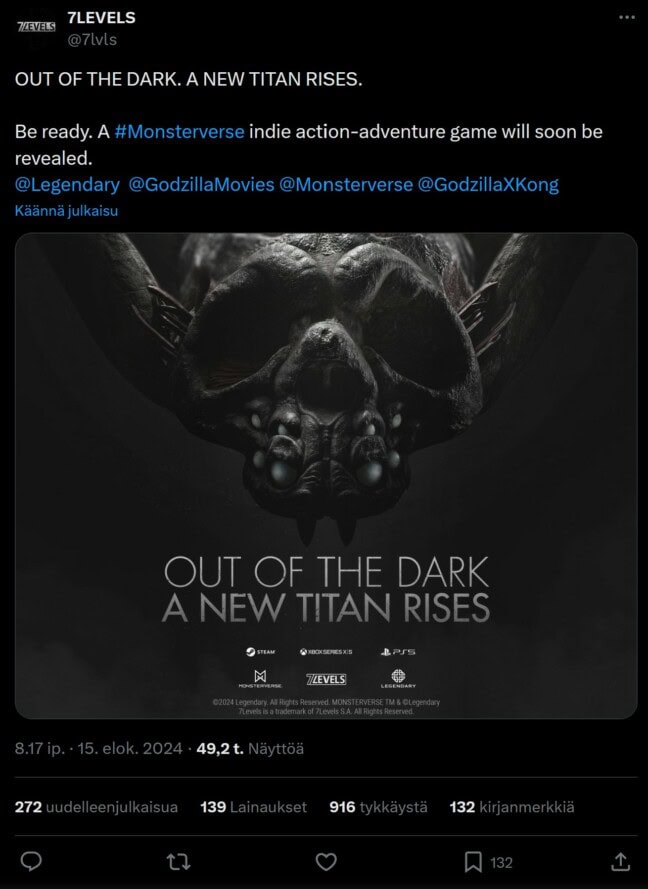Open the @GodzillaXKong mention link
Screen dimensions: 648x889
click(488, 184)
